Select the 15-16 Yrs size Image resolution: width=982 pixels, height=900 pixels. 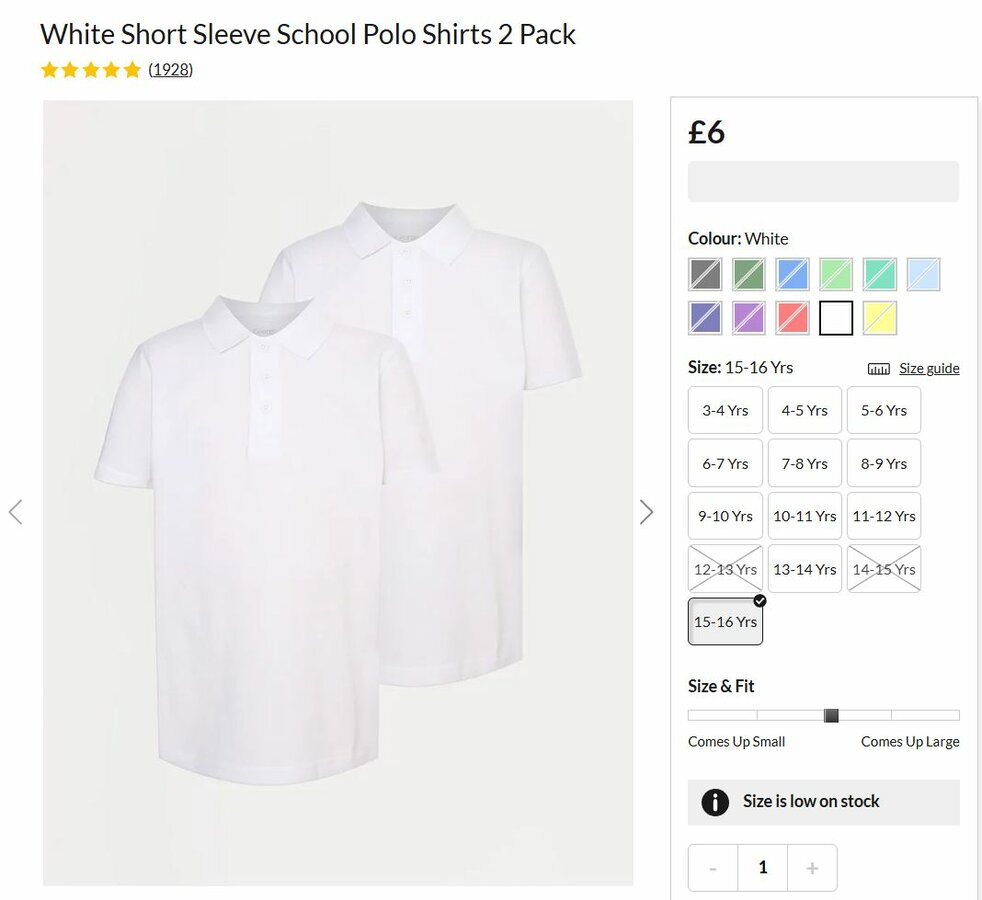(x=725, y=622)
